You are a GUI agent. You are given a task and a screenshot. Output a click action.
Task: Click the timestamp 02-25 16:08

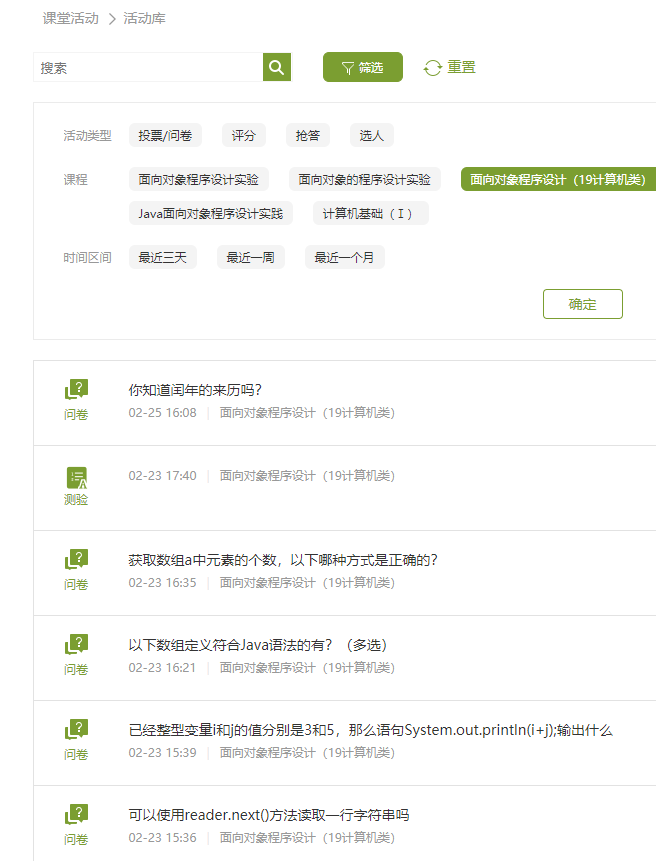click(x=162, y=412)
